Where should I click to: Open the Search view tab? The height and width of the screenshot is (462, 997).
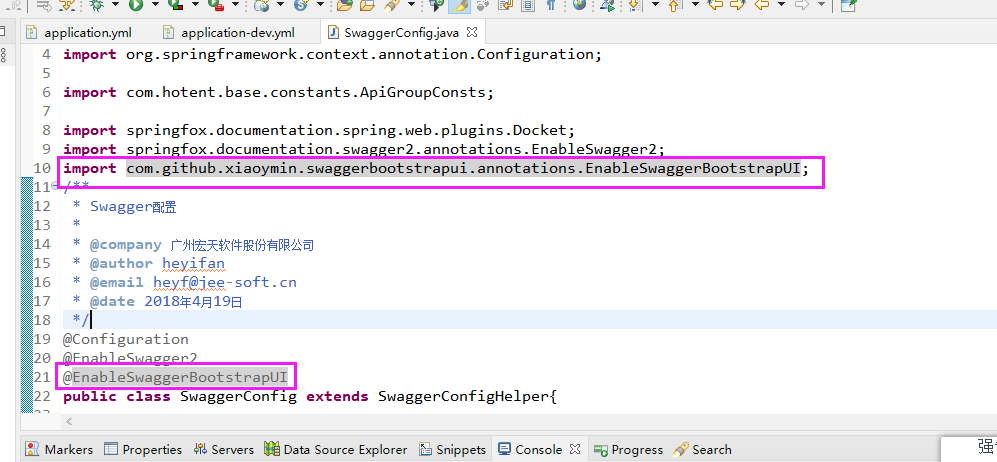pos(703,449)
